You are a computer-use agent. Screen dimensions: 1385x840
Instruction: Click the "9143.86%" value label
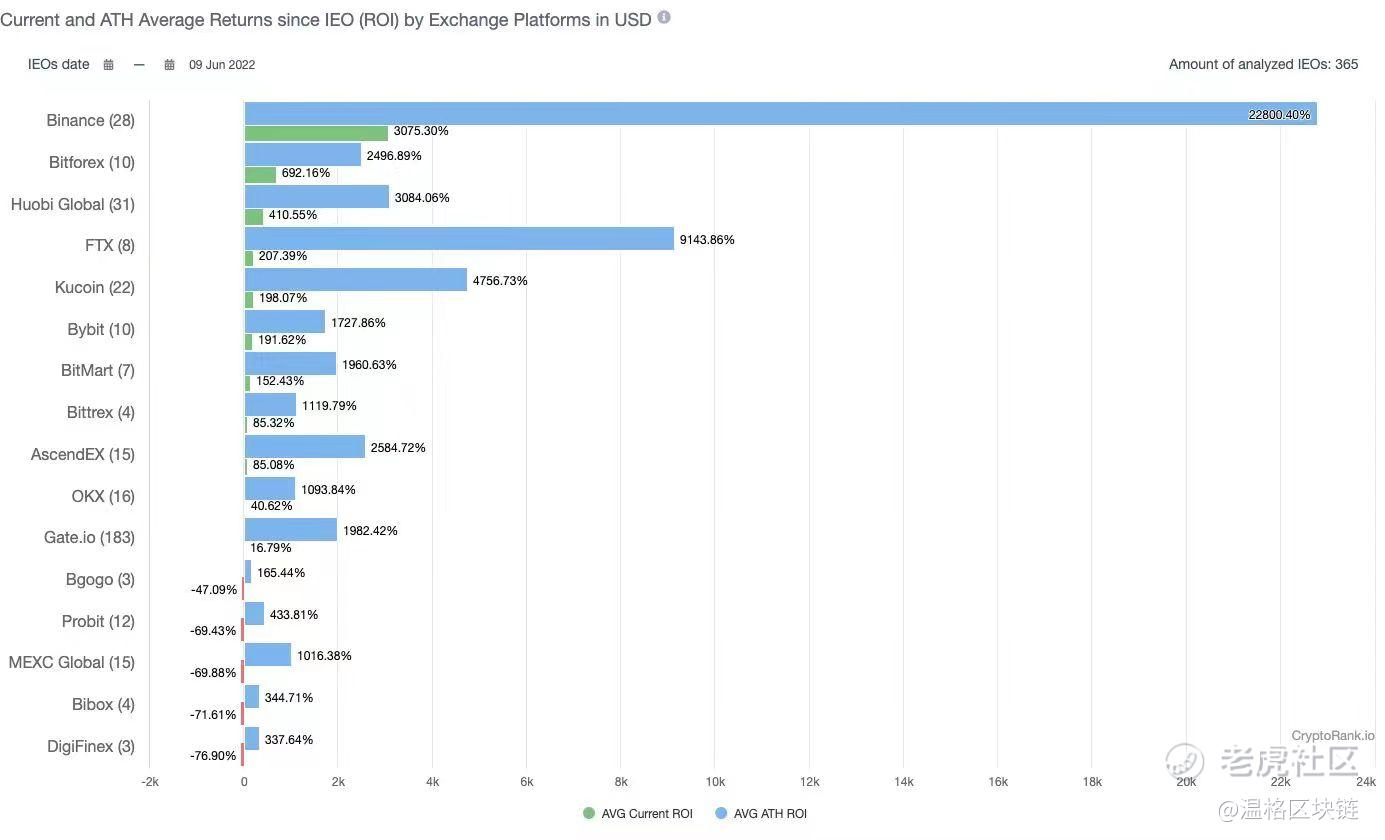click(x=707, y=240)
